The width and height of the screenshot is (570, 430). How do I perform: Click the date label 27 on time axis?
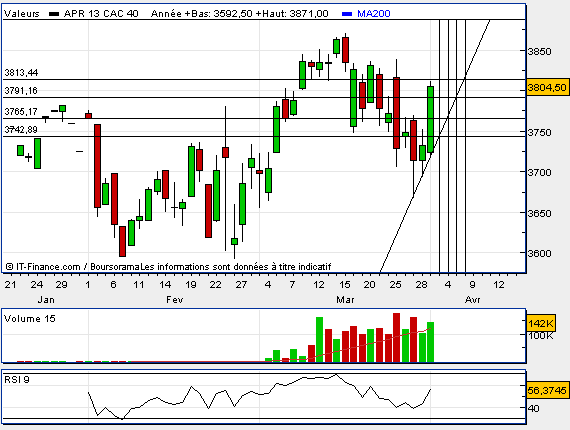241,285
